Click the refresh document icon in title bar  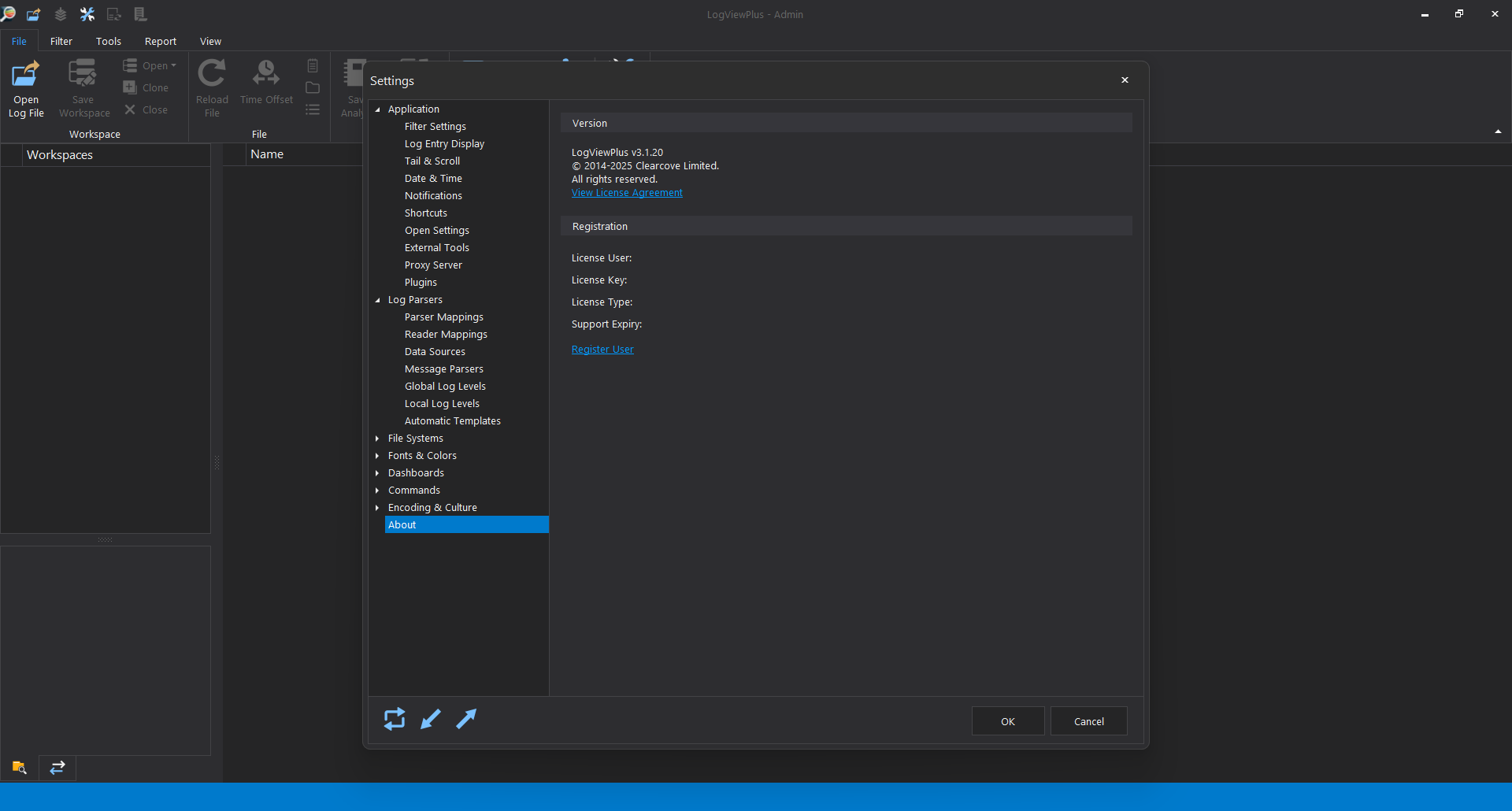tap(114, 14)
